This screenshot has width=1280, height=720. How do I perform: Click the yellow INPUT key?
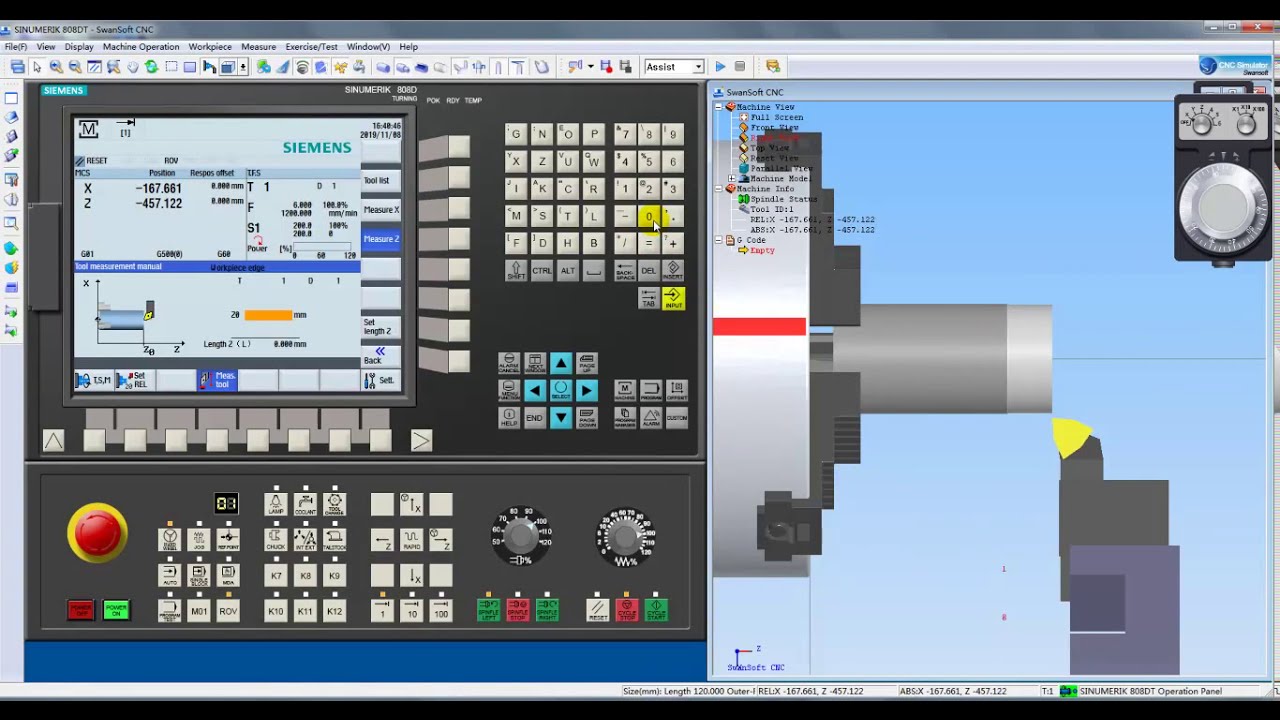point(673,298)
